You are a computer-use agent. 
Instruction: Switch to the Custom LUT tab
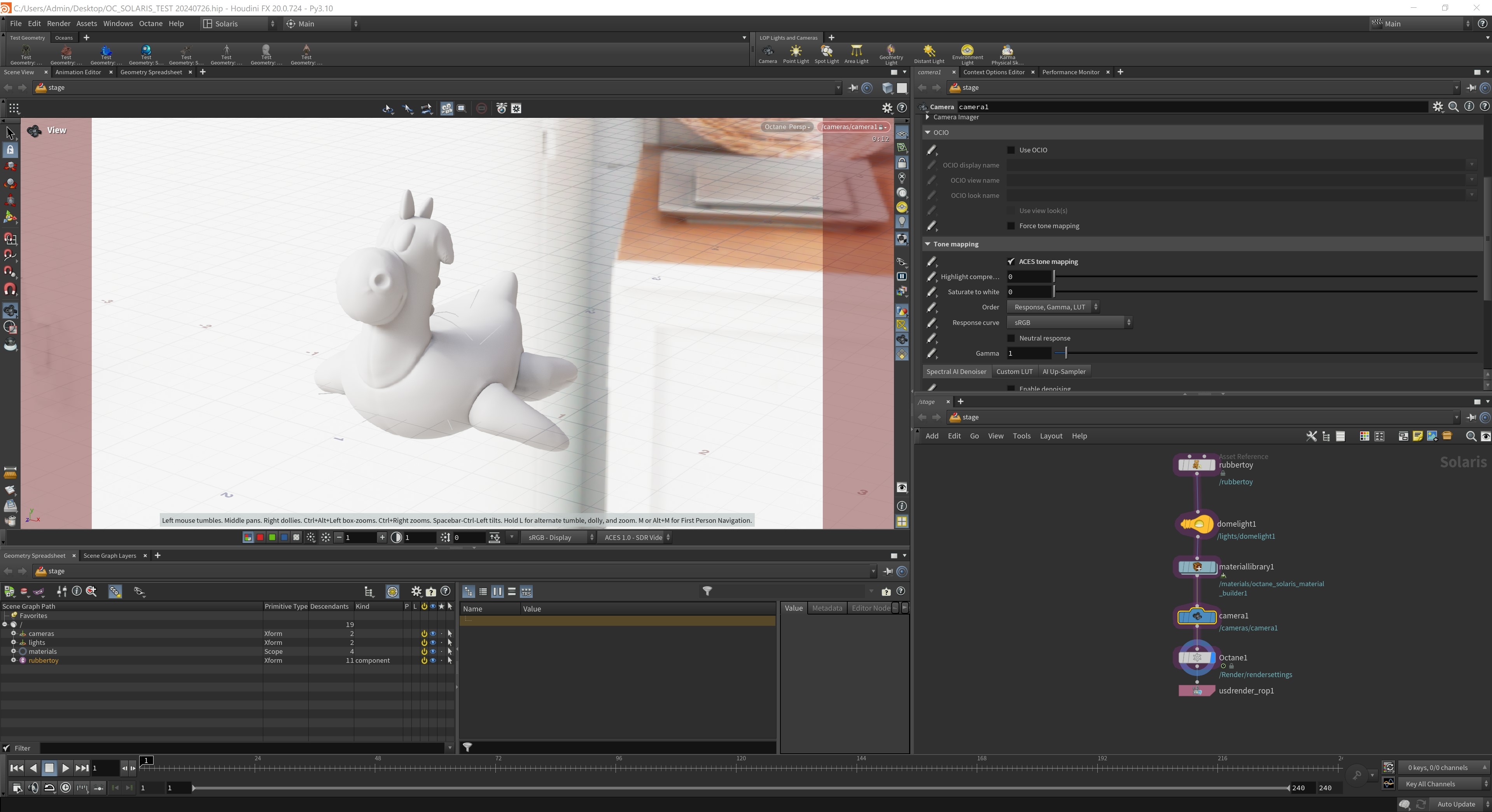pyautogui.click(x=1014, y=372)
